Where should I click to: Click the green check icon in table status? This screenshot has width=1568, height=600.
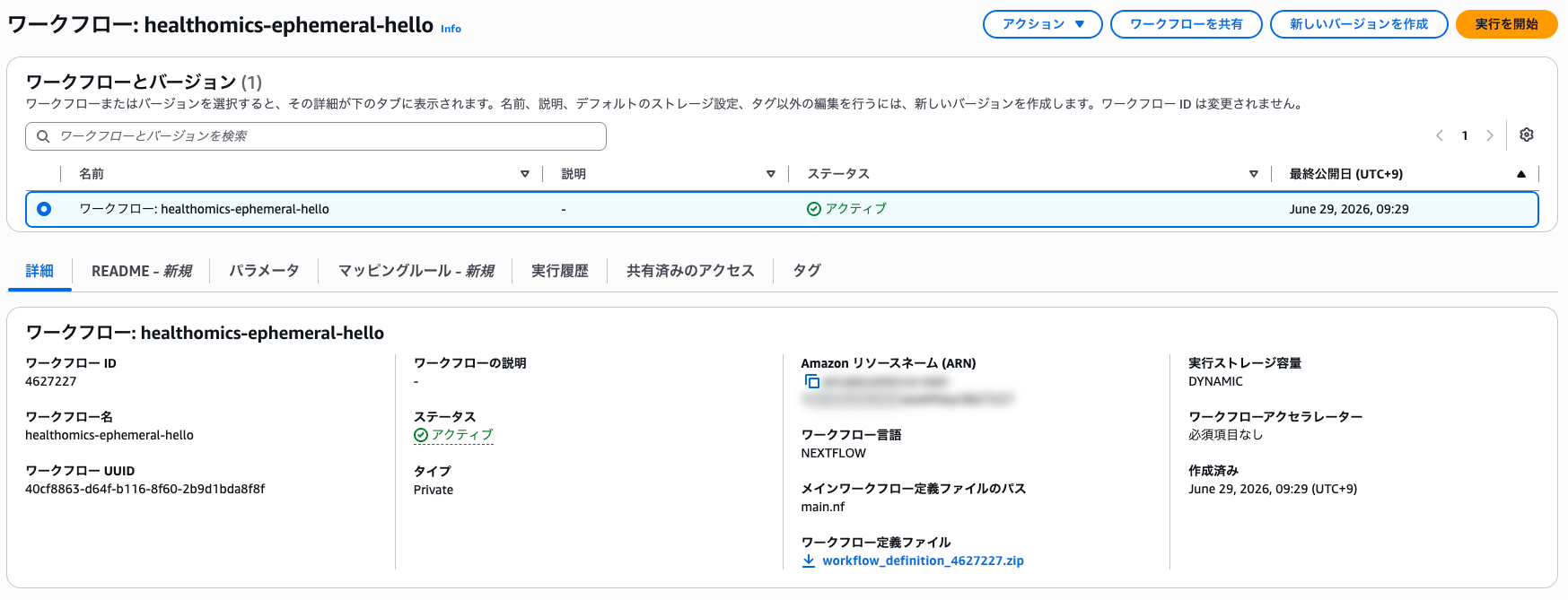(814, 209)
